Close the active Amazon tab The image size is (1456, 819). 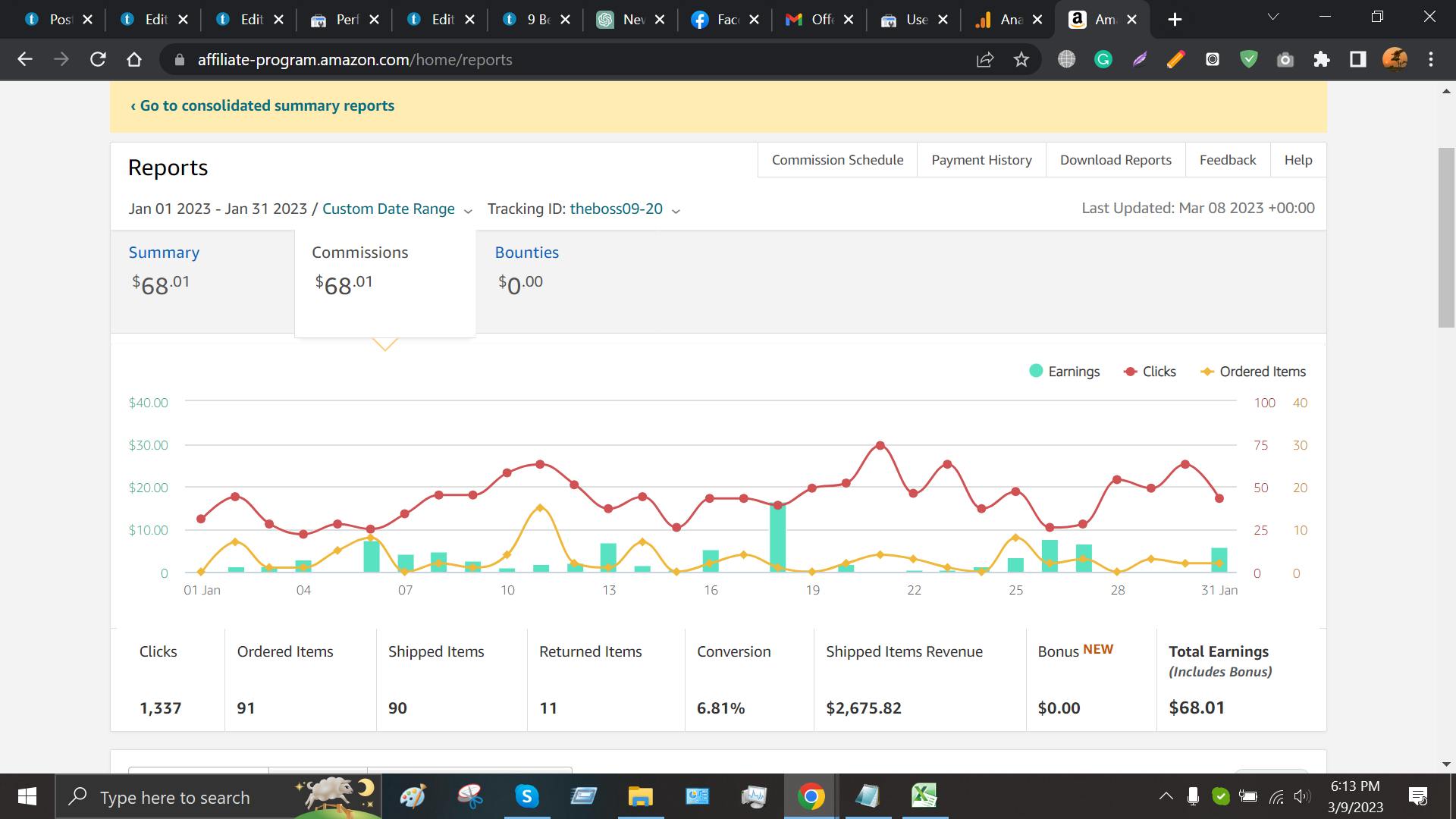tap(1132, 20)
